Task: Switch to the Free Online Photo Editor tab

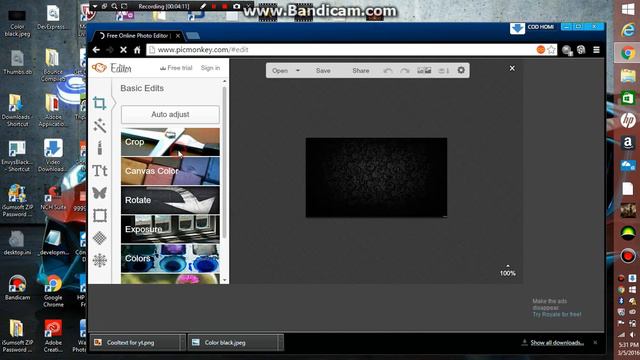Action: (137, 36)
